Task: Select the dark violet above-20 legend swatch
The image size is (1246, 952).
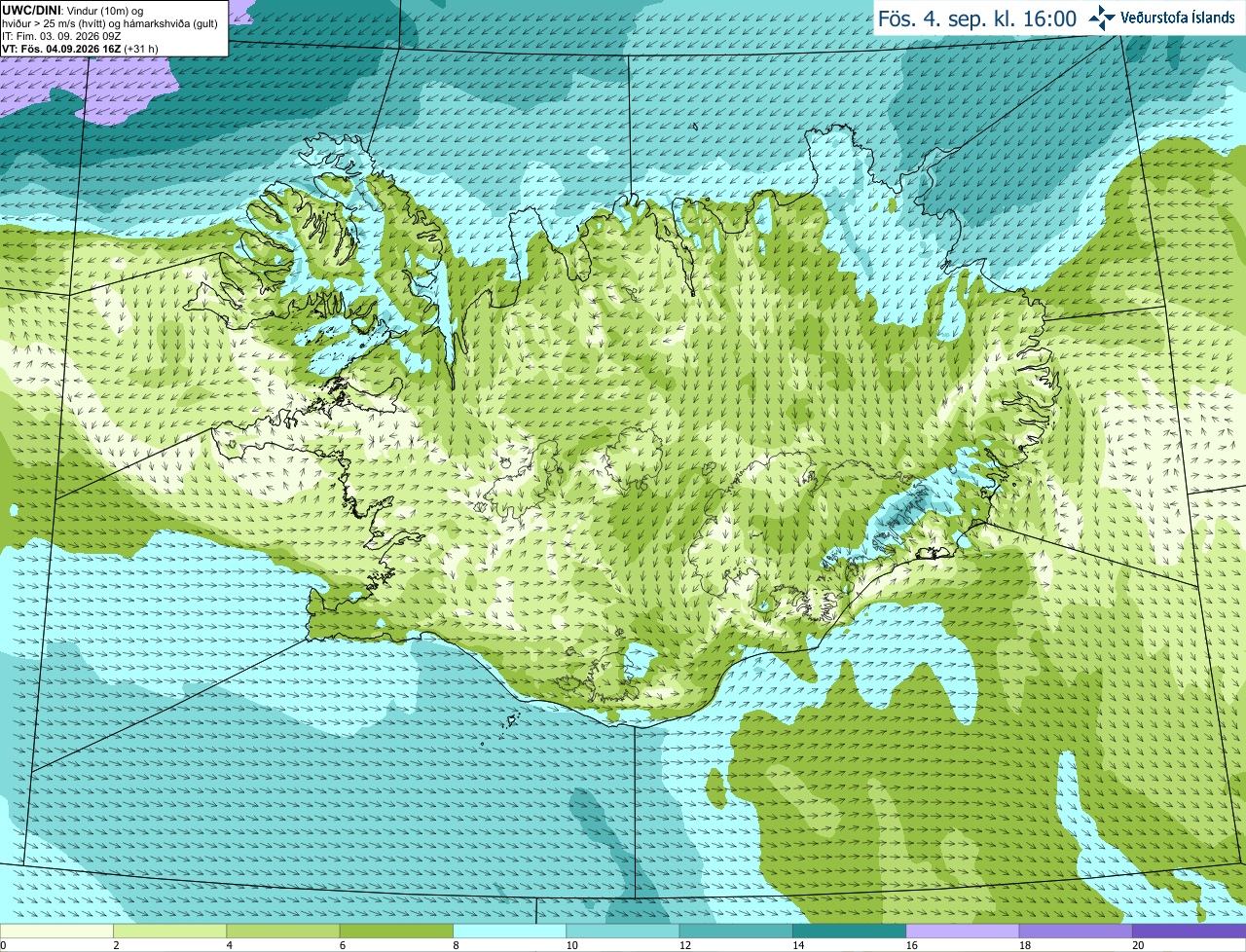Action: (1190, 931)
